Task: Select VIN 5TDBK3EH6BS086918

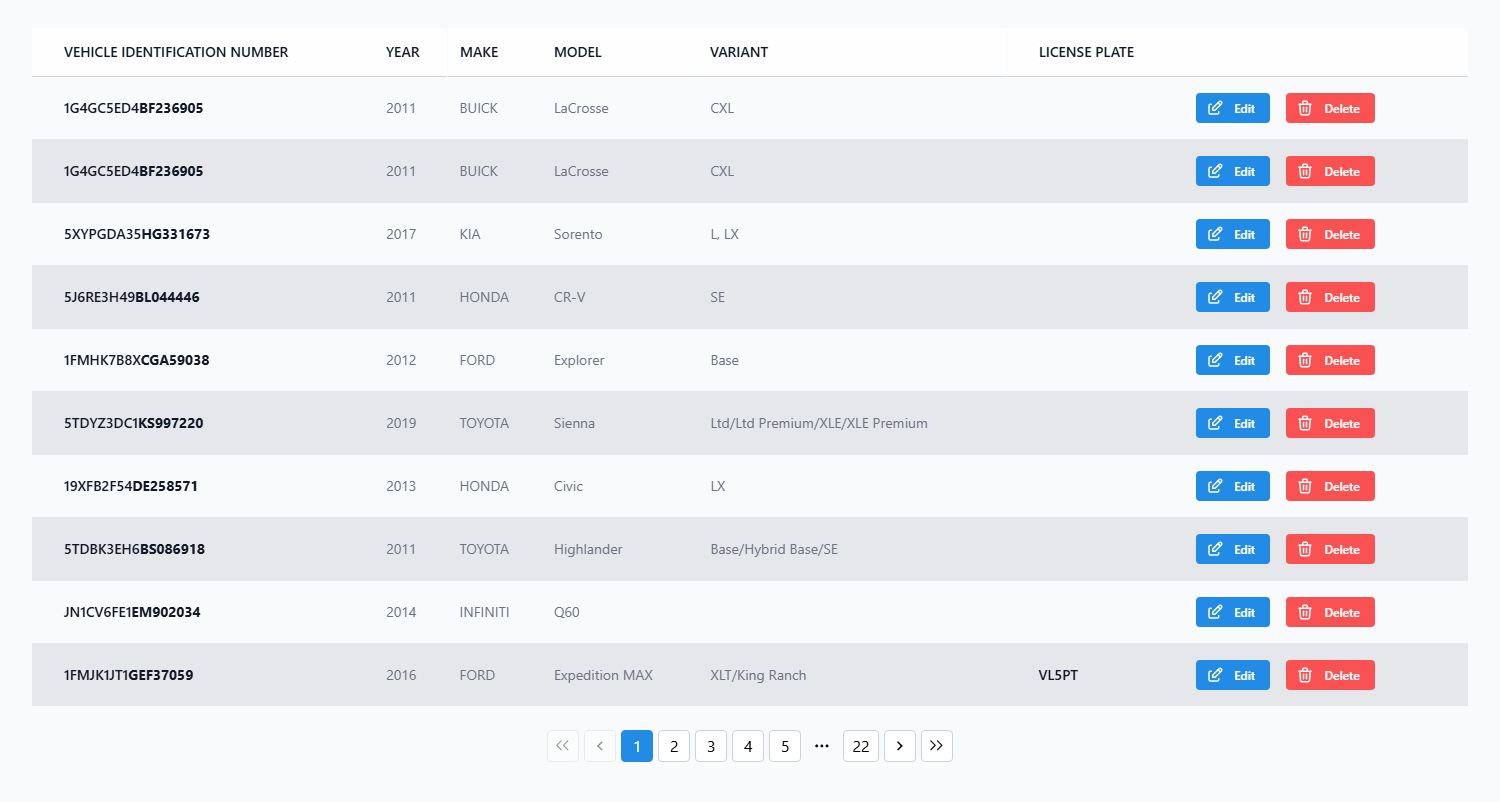Action: (x=135, y=549)
